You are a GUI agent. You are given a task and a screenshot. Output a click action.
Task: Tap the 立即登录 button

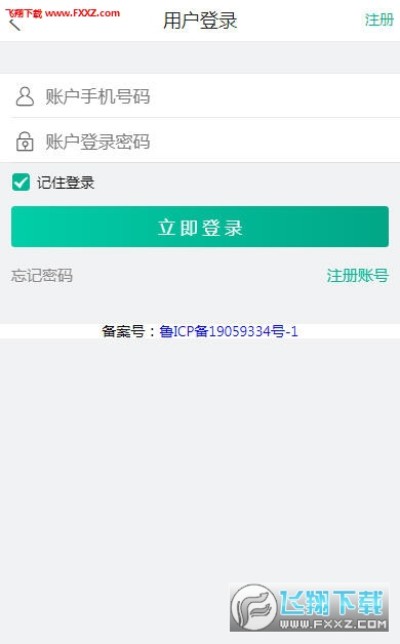click(x=200, y=227)
